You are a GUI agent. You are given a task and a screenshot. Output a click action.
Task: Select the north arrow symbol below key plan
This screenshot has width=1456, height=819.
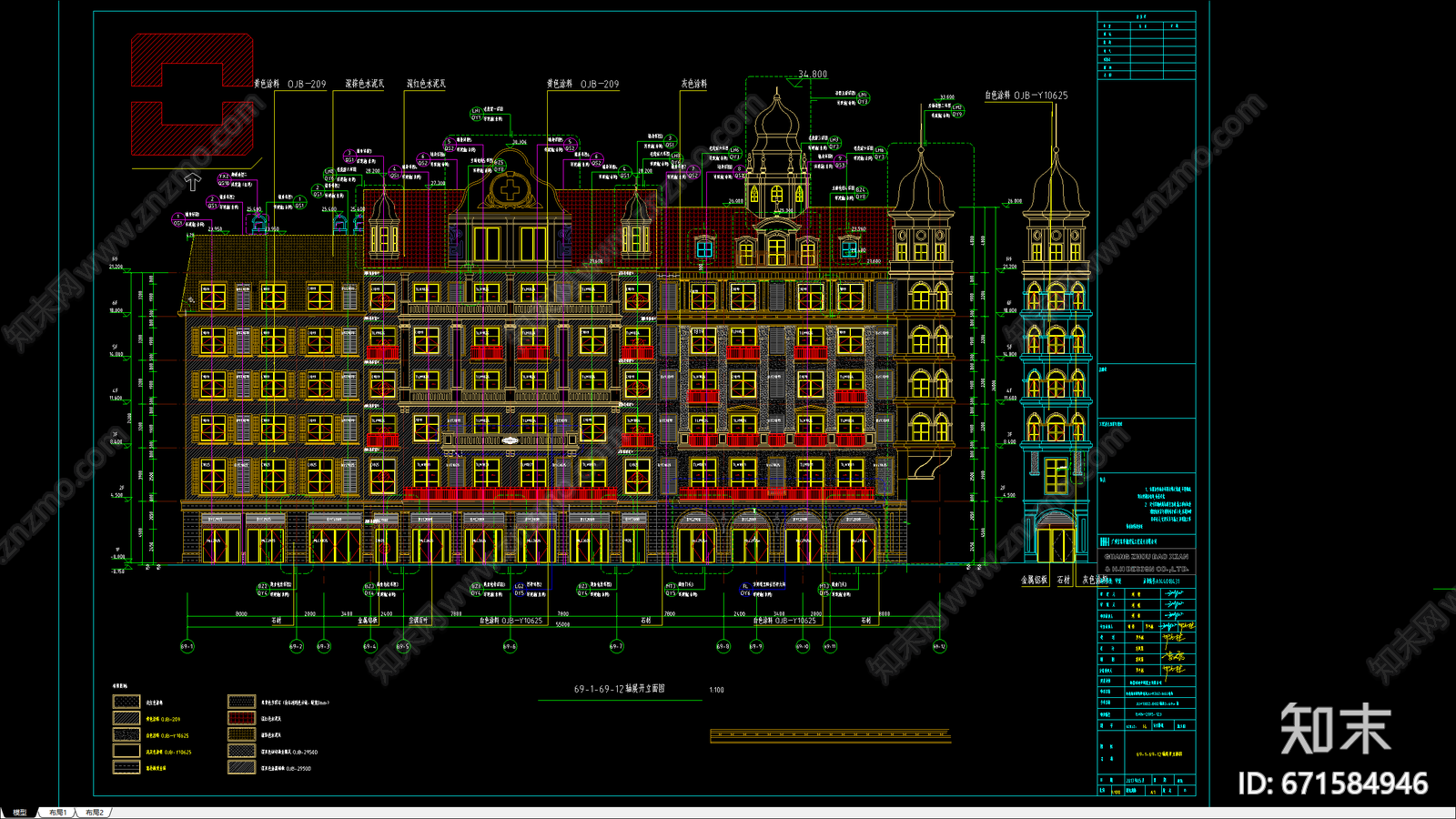(x=193, y=182)
